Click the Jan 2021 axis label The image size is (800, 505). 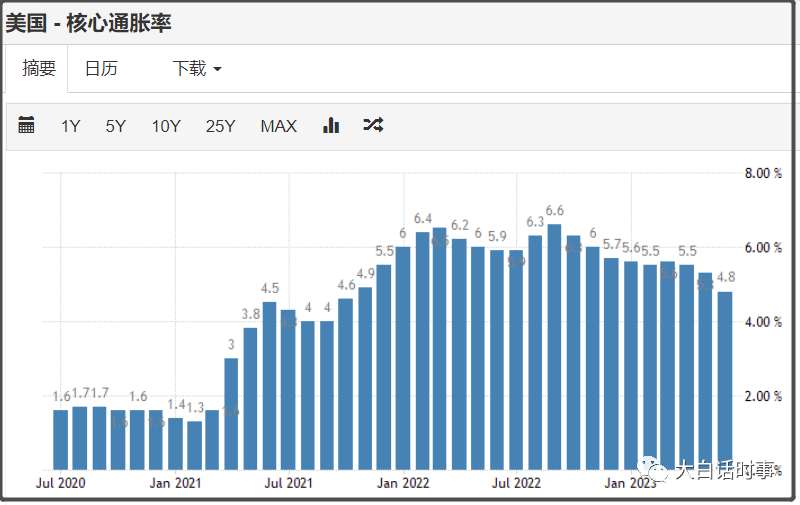click(175, 483)
